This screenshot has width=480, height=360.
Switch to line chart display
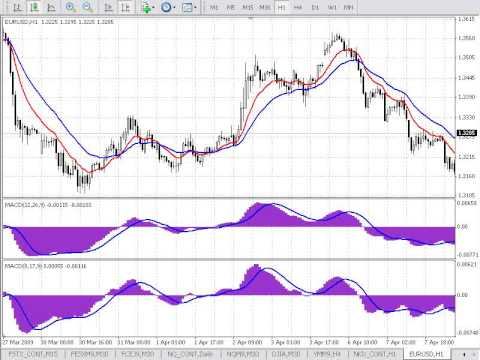click(x=51, y=7)
